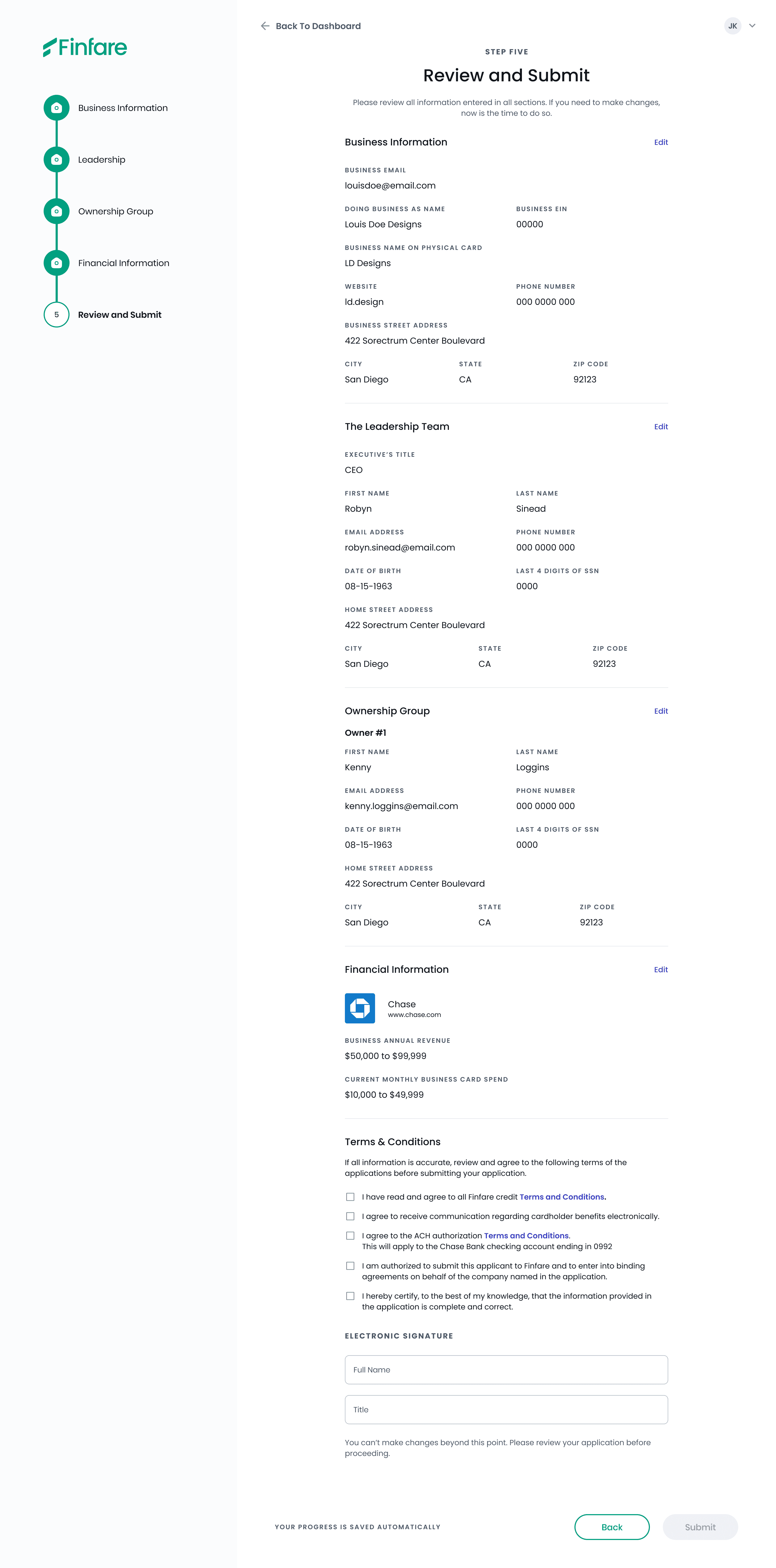Image resolution: width=776 pixels, height=1568 pixels.
Task: Edit the Leadership Team section
Action: tap(661, 427)
